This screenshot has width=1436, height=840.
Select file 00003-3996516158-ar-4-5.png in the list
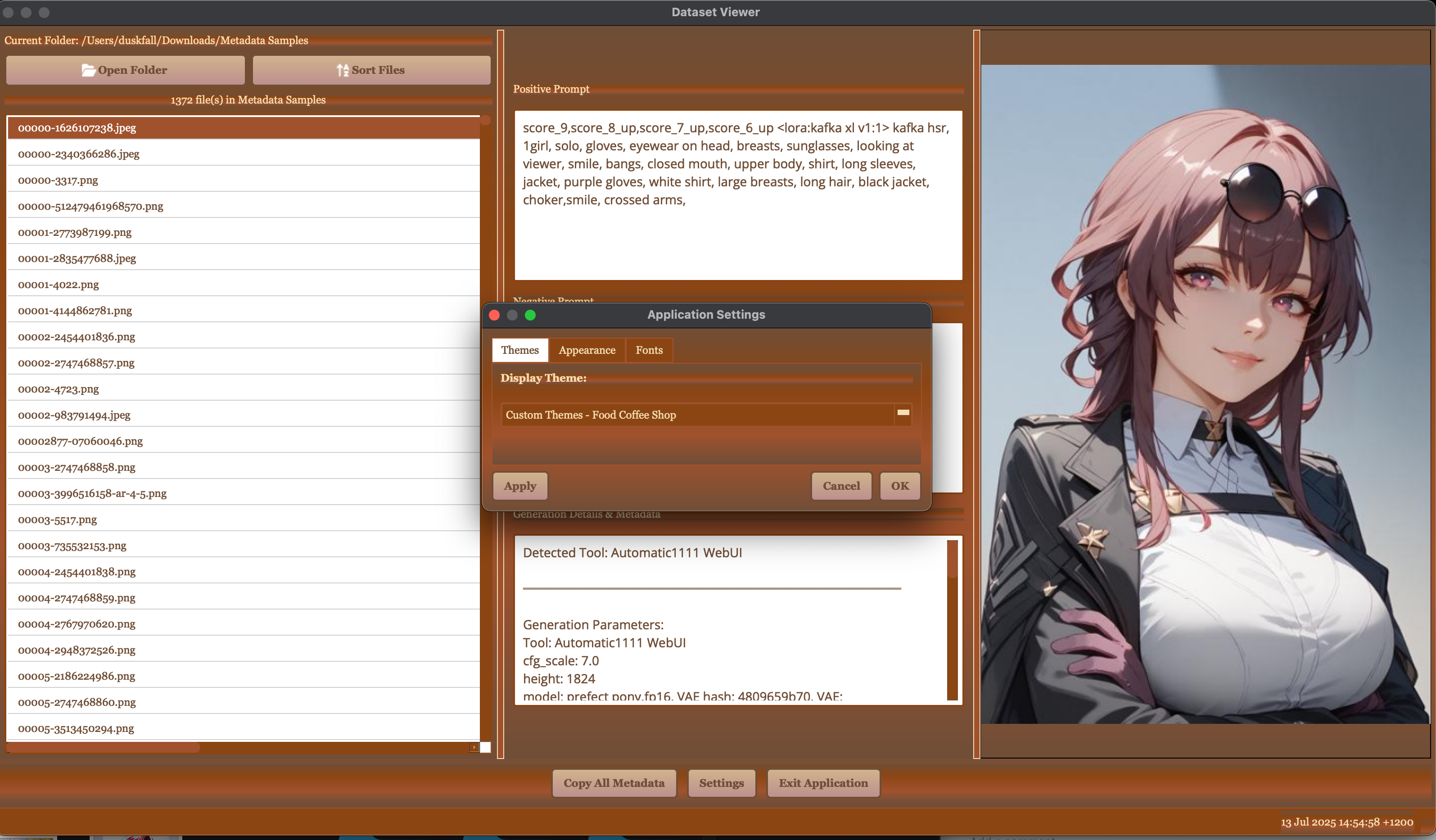pos(92,493)
